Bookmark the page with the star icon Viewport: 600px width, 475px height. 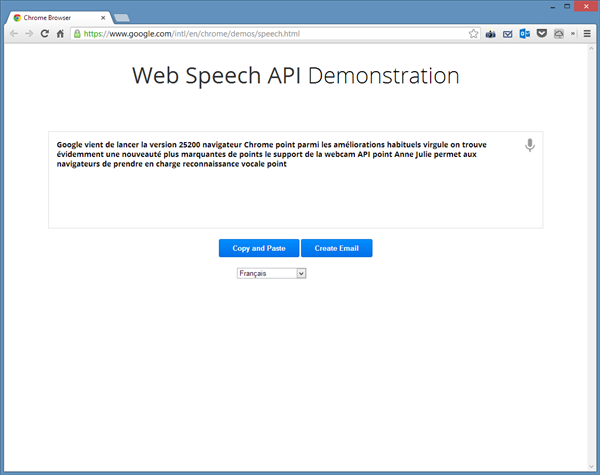tap(473, 33)
